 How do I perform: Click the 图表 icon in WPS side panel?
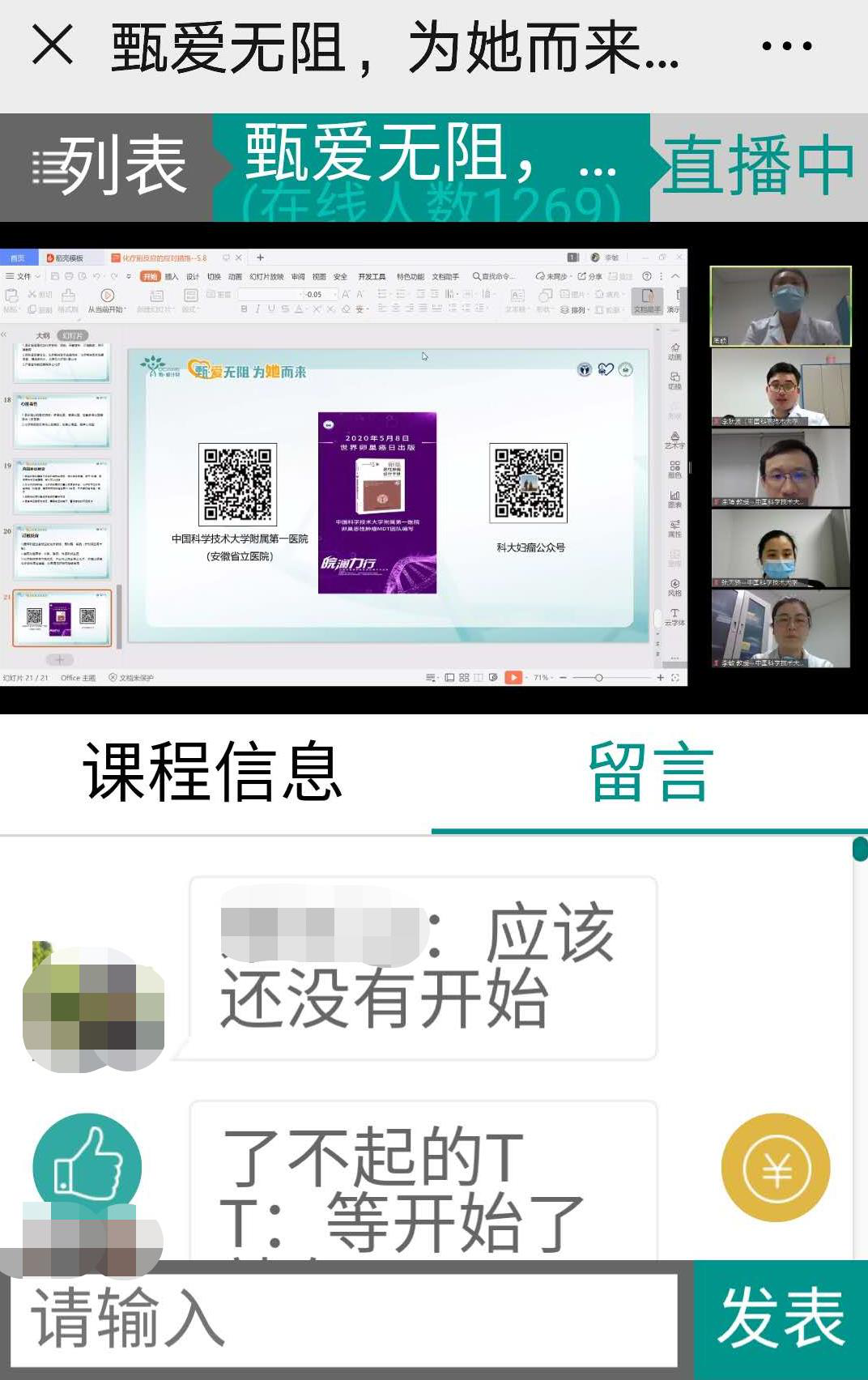(674, 499)
